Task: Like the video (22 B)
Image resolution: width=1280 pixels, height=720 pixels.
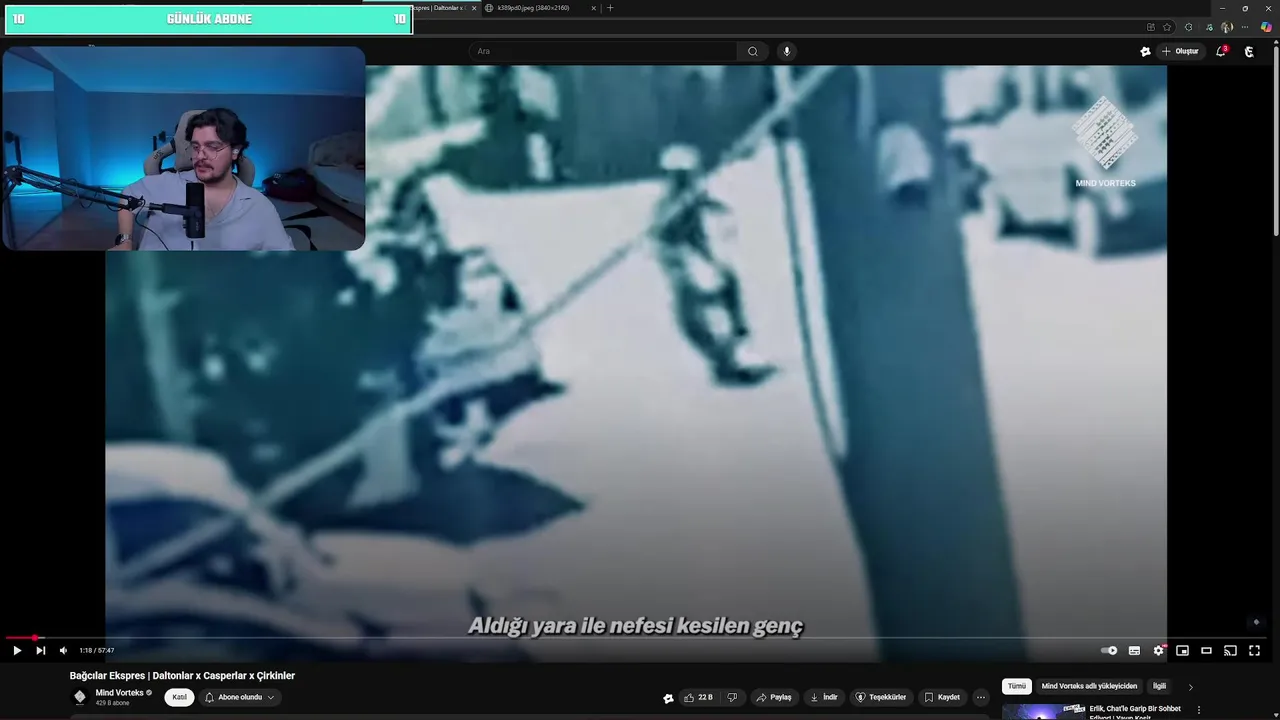Action: tap(699, 697)
